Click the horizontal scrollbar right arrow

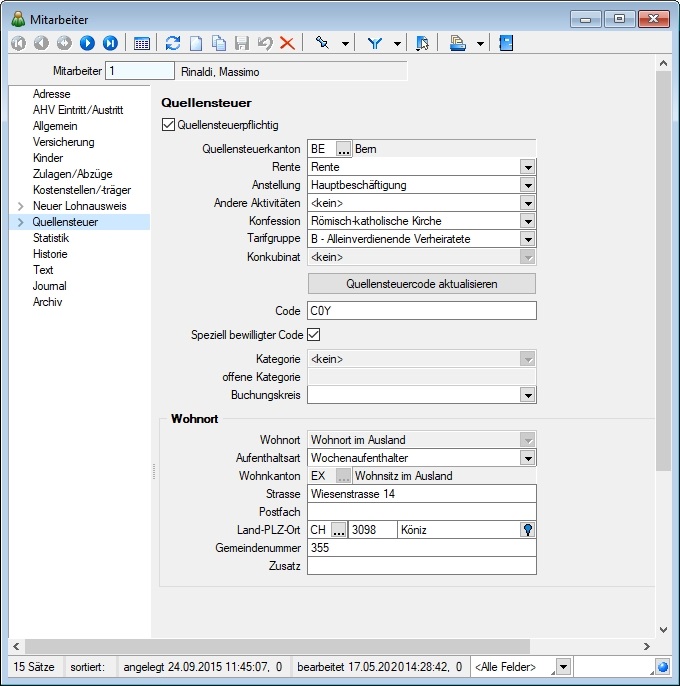coord(647,647)
